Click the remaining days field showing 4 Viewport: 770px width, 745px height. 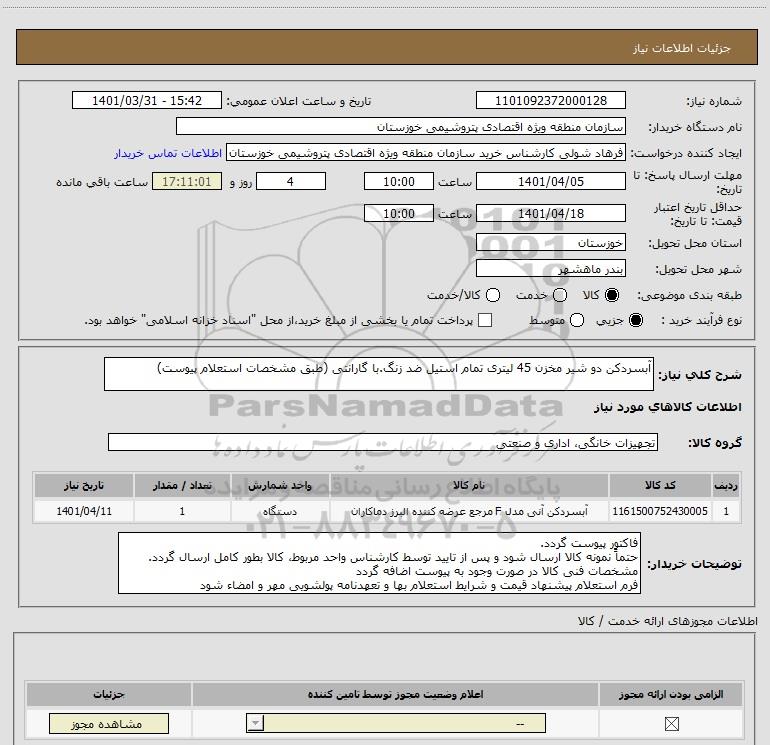pyautogui.click(x=291, y=182)
